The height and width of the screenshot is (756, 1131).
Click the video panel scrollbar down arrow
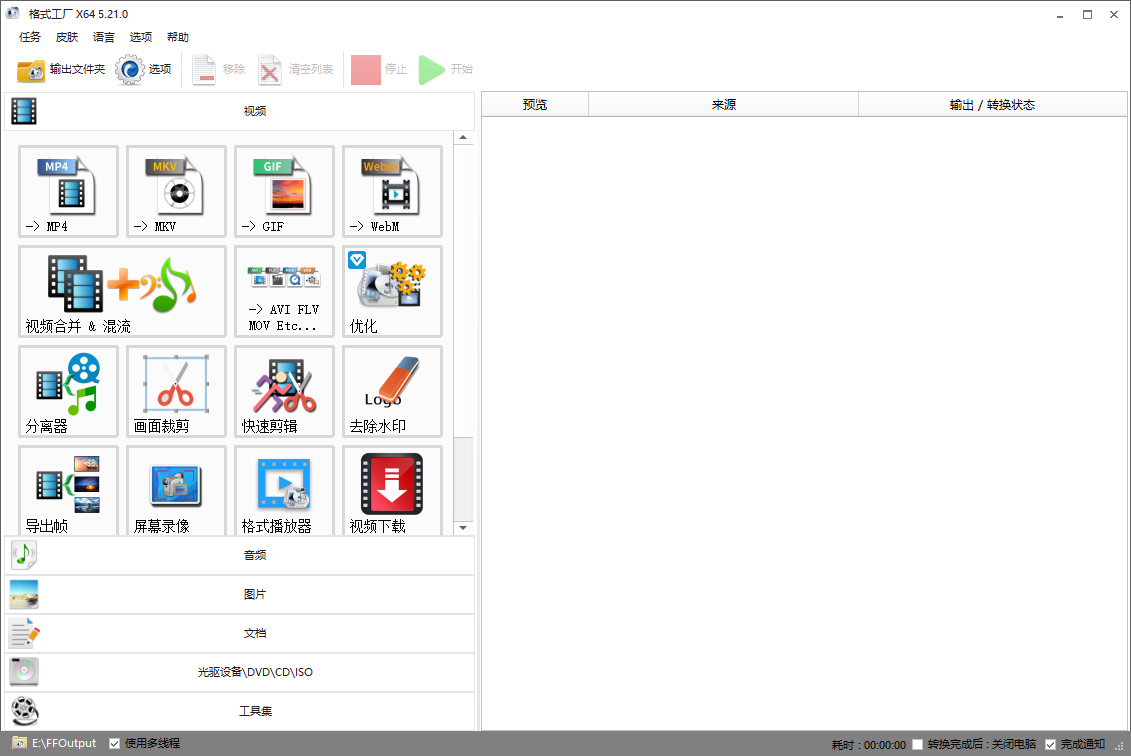(x=463, y=527)
